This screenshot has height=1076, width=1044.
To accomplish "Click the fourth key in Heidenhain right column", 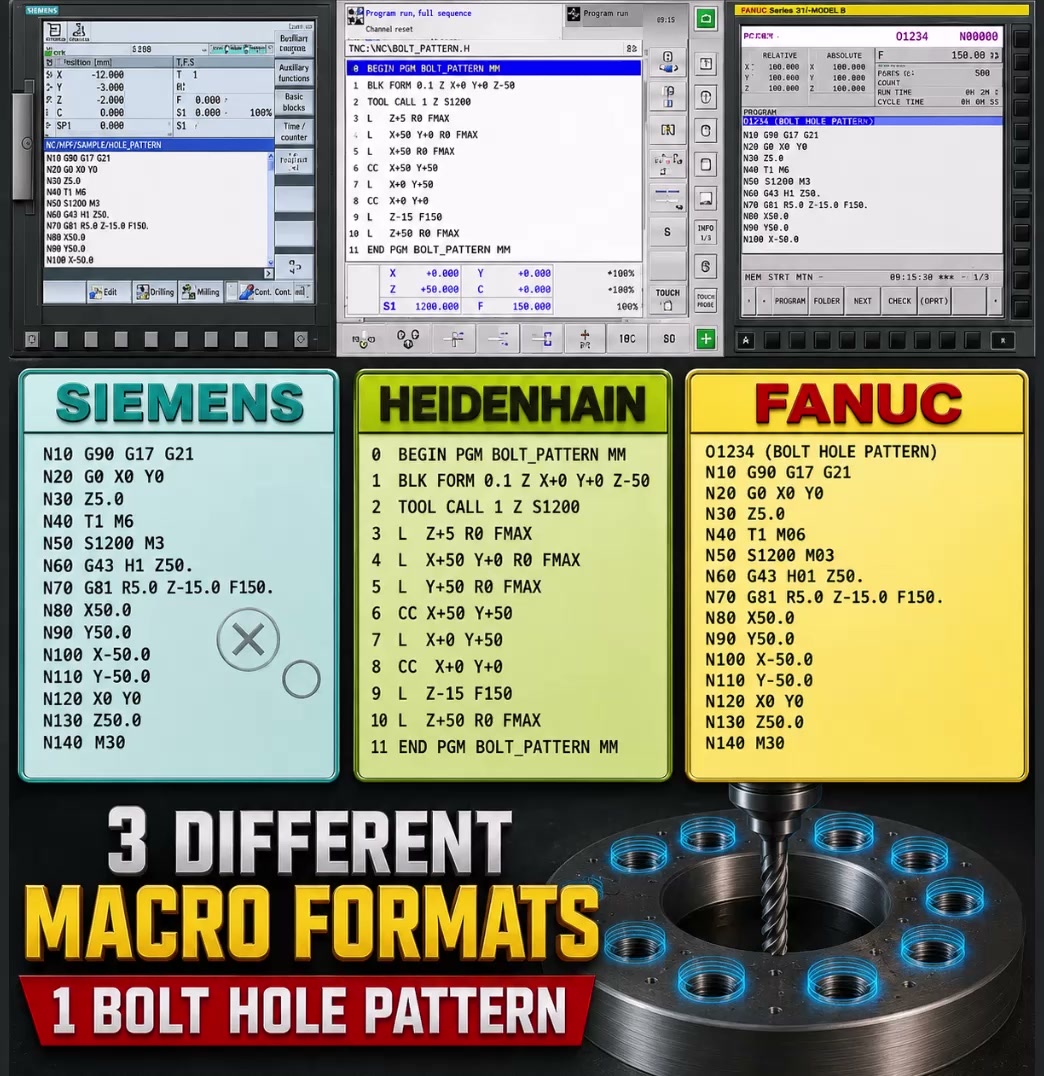I will (706, 165).
